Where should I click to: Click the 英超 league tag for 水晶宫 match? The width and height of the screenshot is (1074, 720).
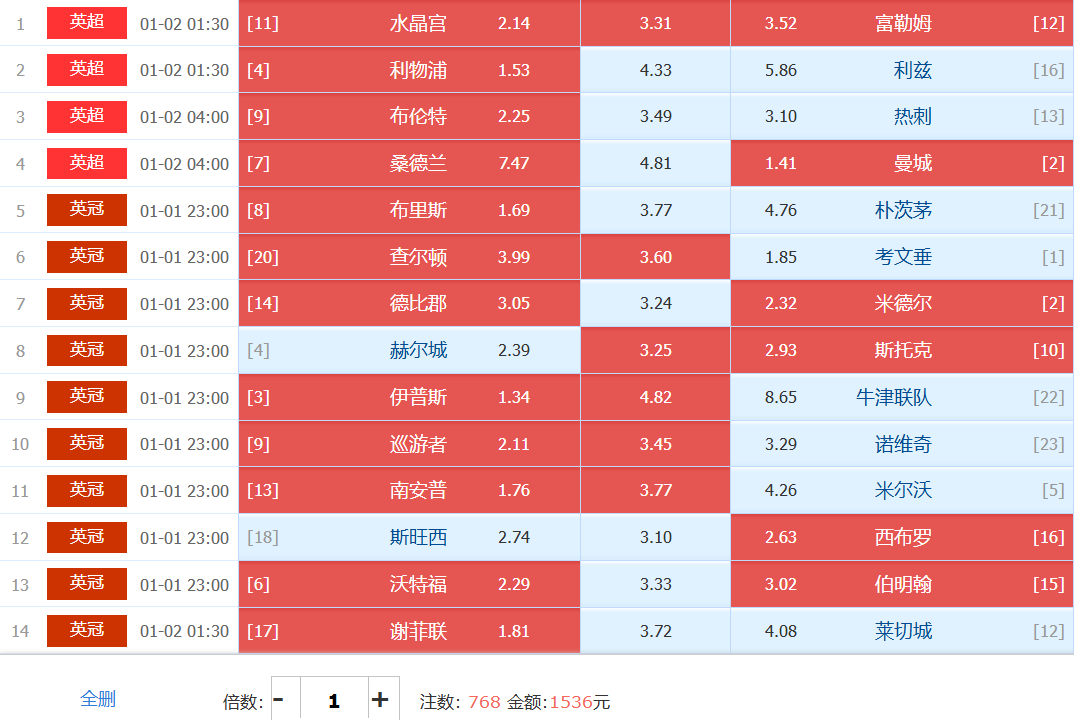87,23
